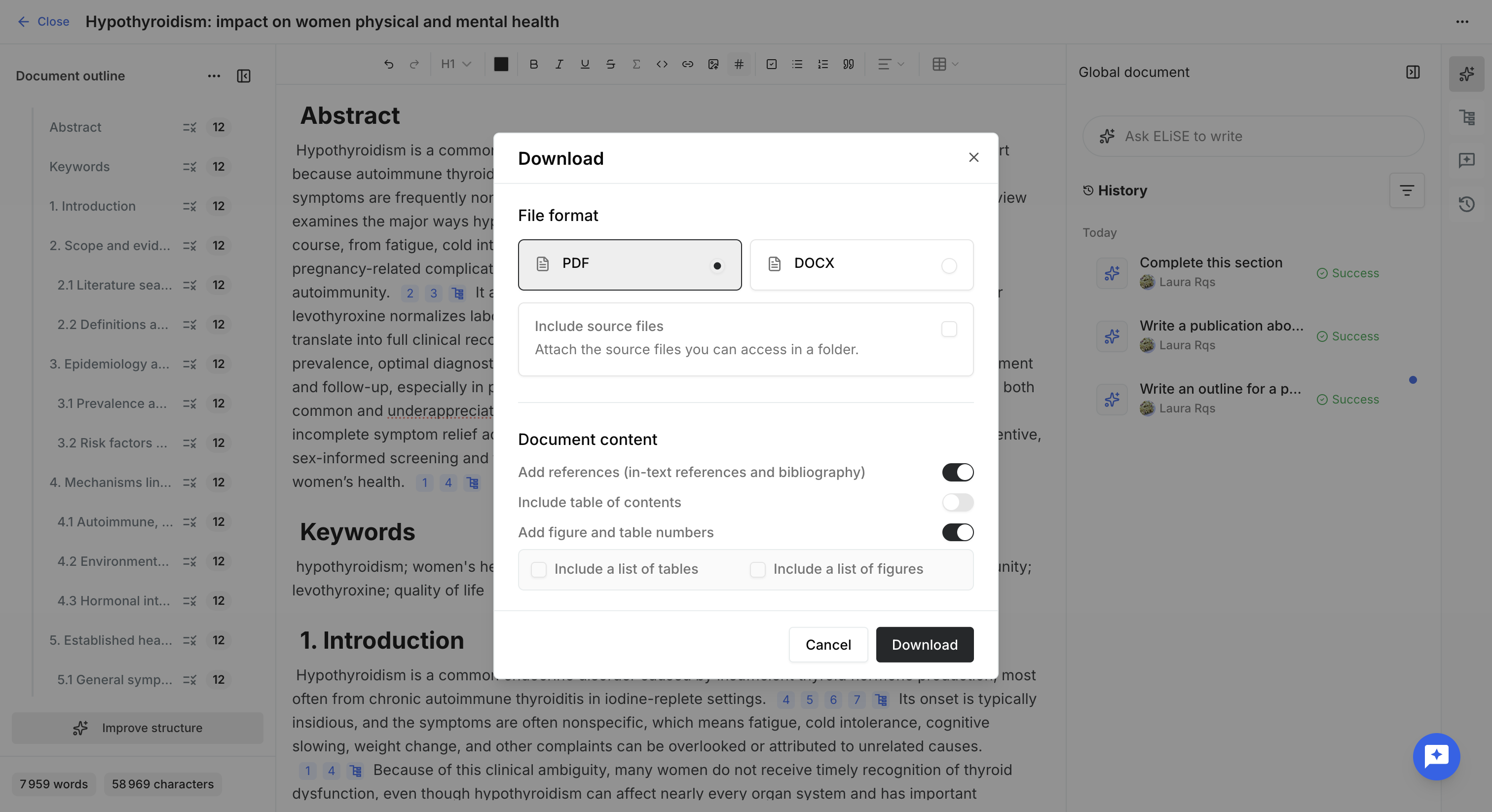1492x812 pixels.
Task: Jump to 1. Introduction in outline
Action: pos(92,206)
